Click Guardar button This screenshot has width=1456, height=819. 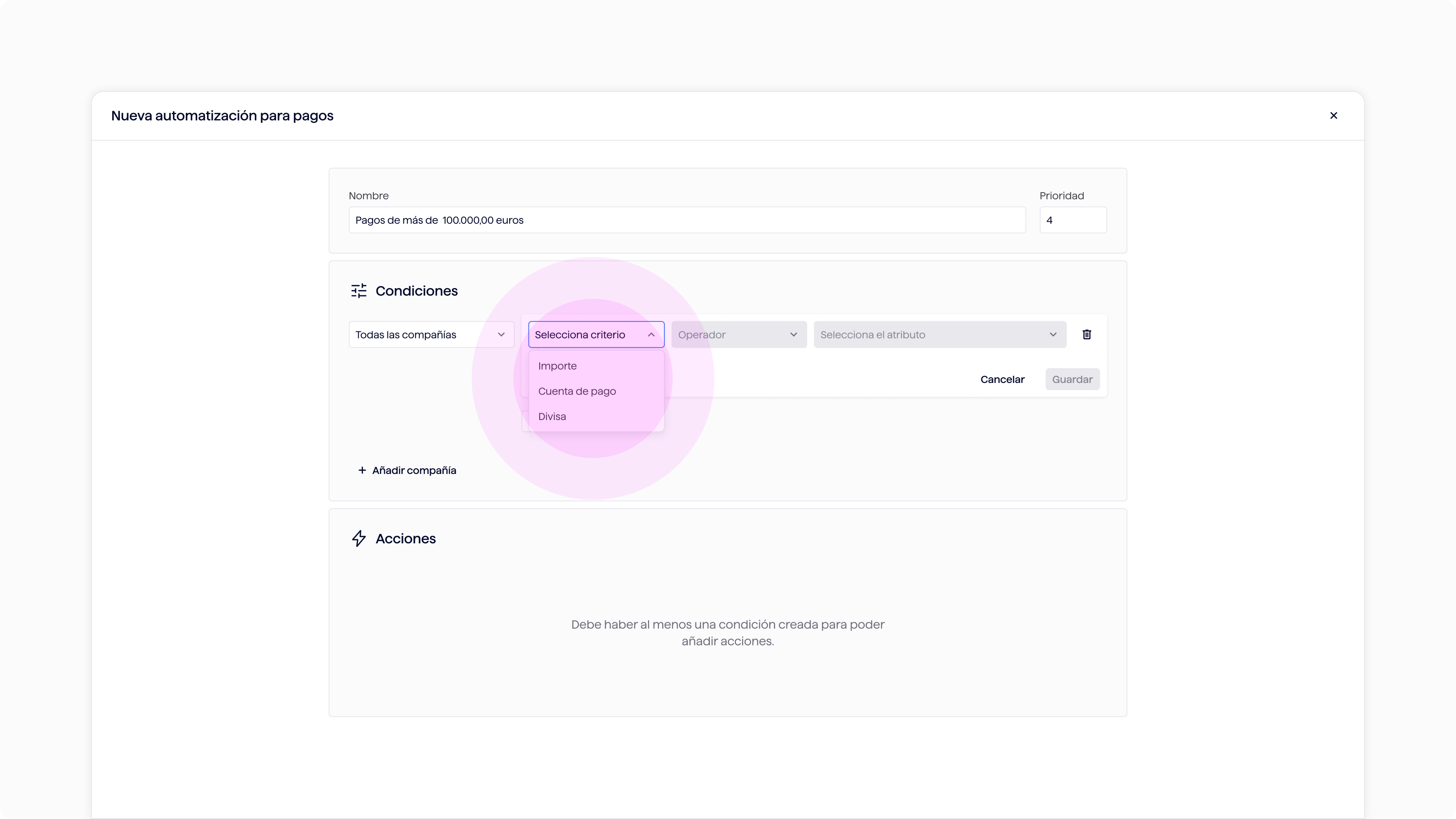click(x=1072, y=379)
